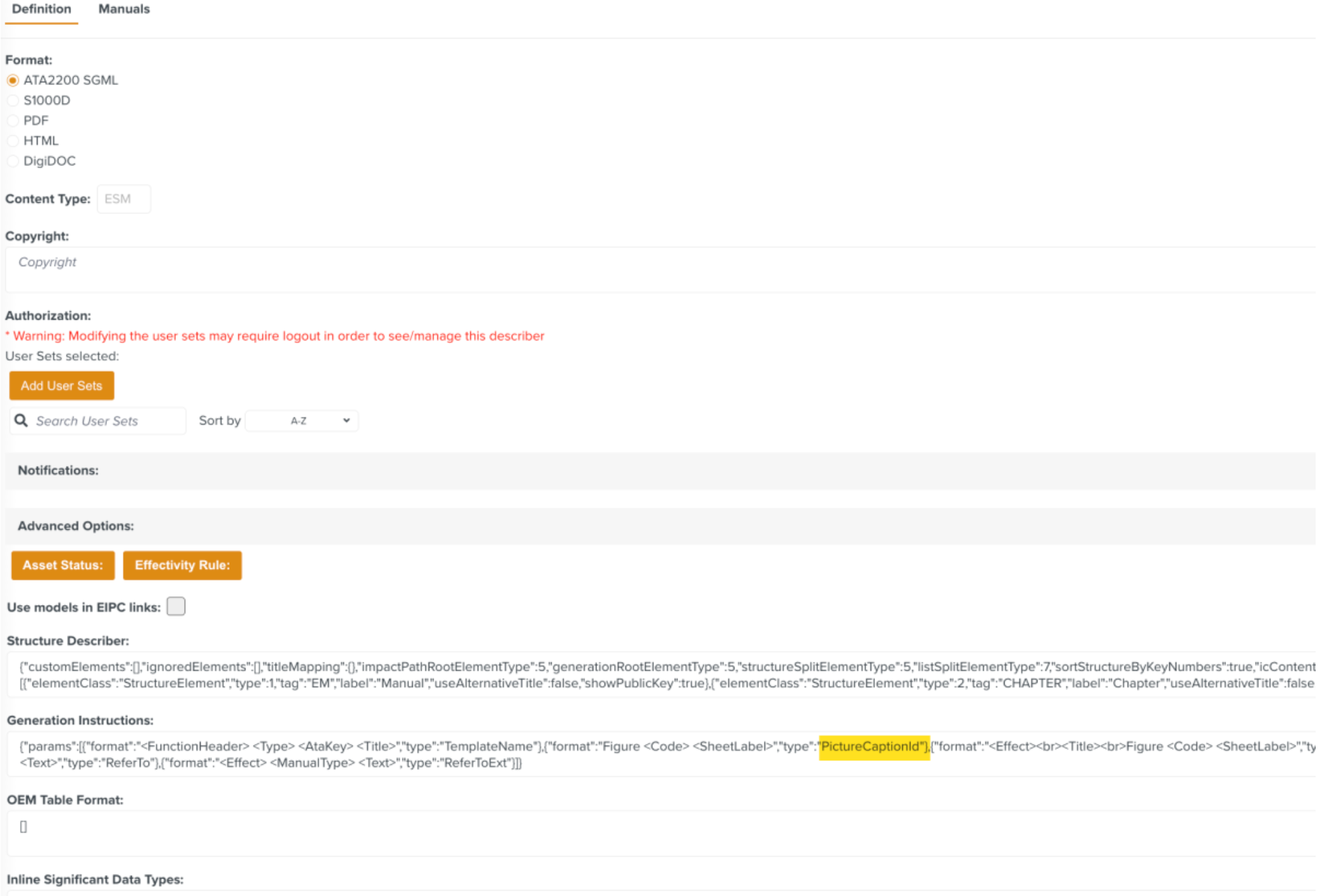Image resolution: width=1319 pixels, height=896 pixels.
Task: Select the DigiDOC format option
Action: coord(13,161)
